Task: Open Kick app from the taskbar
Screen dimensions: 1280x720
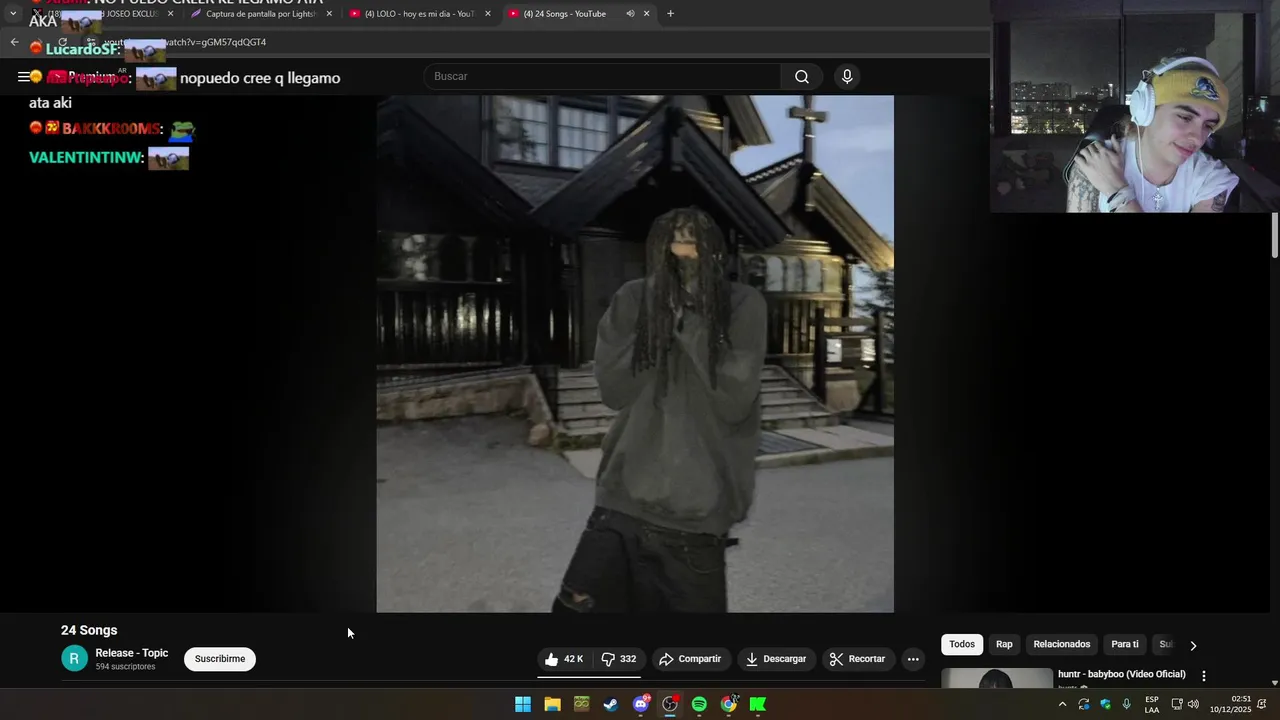Action: click(x=758, y=704)
